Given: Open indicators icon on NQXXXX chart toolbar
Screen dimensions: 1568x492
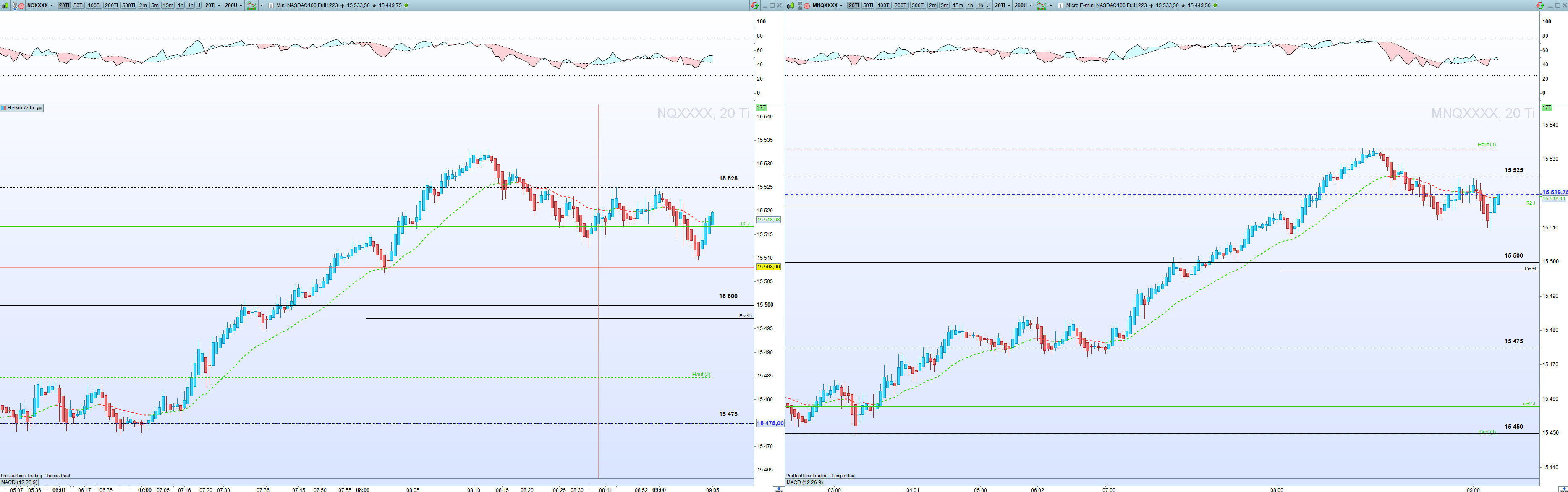Looking at the screenshot, I should pos(251,5).
